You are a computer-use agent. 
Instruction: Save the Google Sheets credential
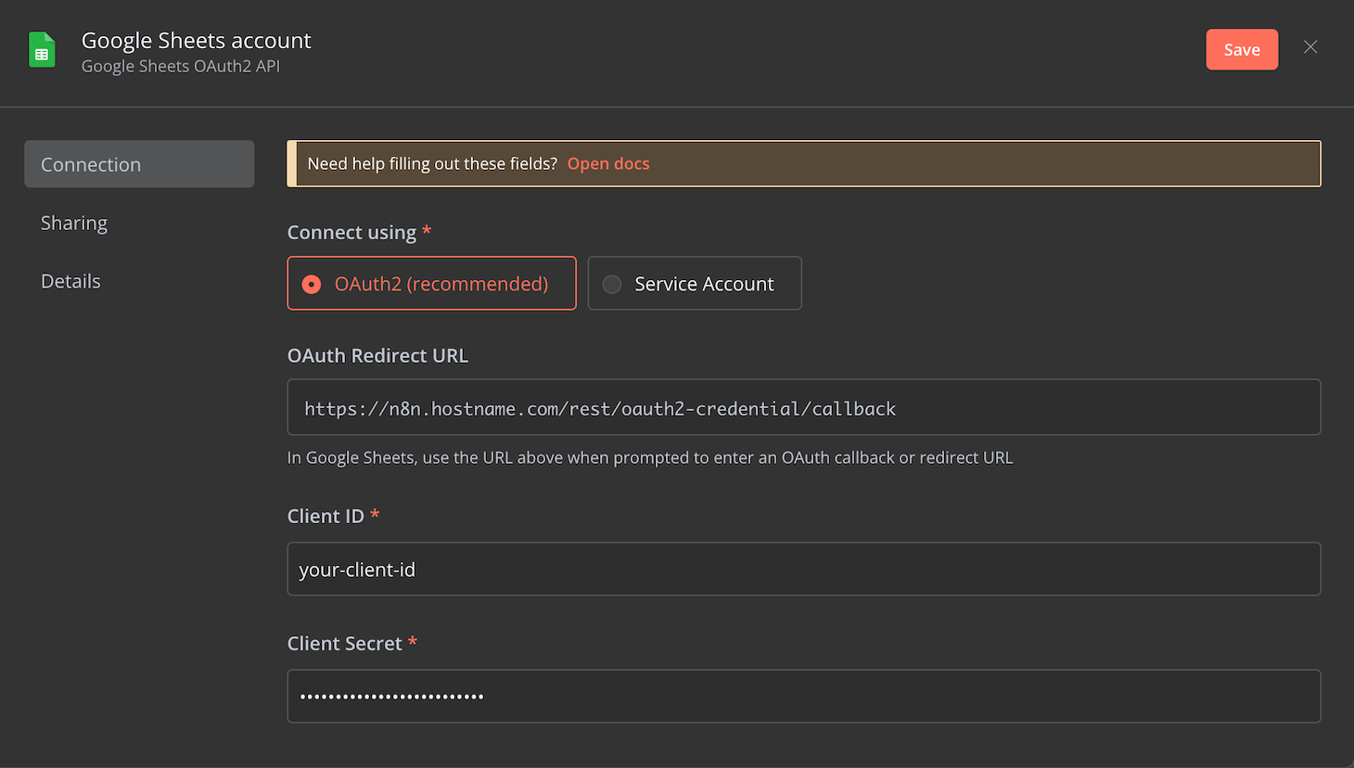click(x=1241, y=50)
